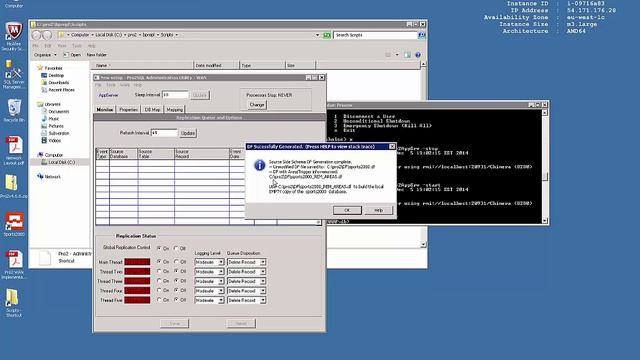Select Desktop in Explorer sidebar
Screen dimensions: 640x360
click(x=53, y=76)
